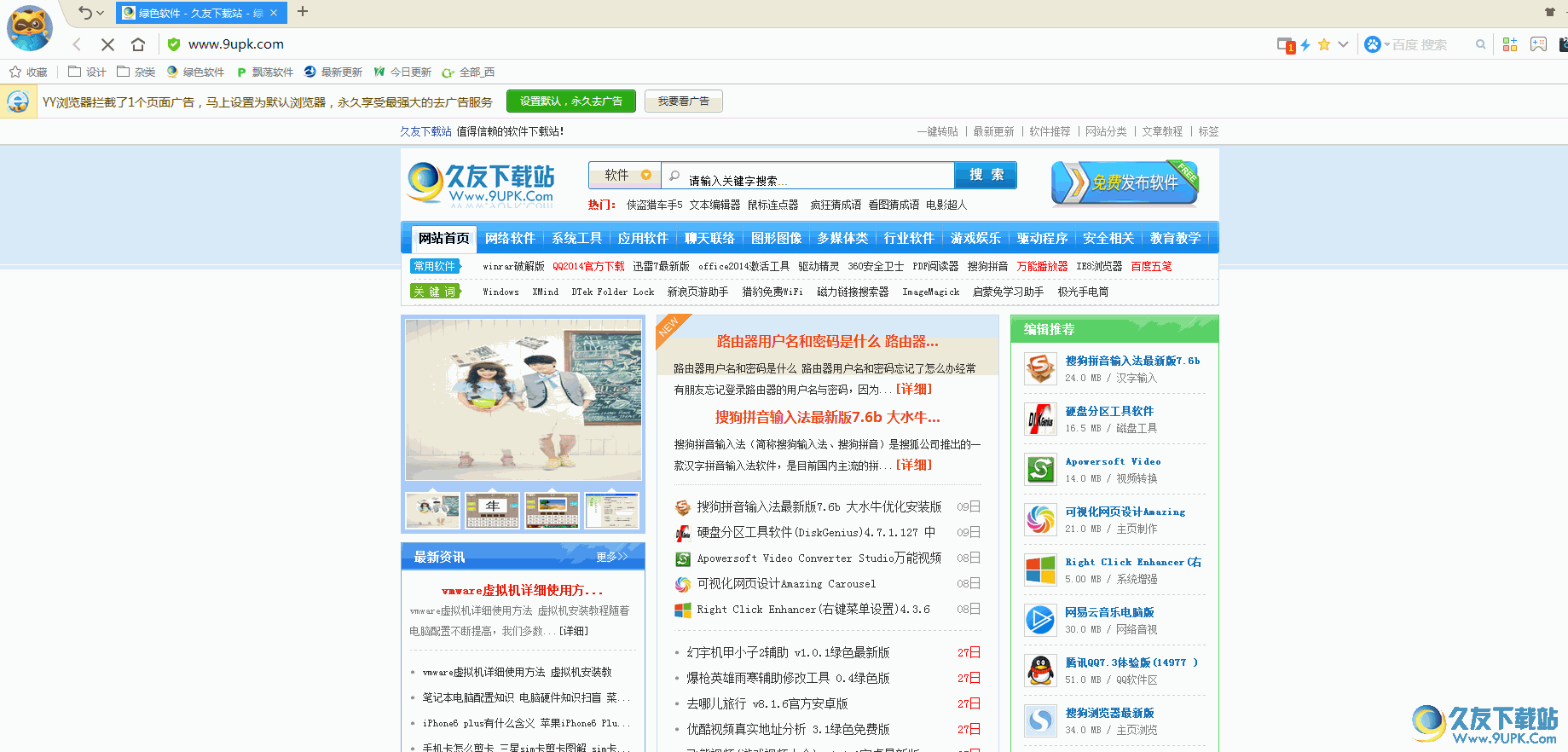This screenshot has width=1568, height=752.
Task: Open a new tab with the plus button
Action: coord(303,12)
